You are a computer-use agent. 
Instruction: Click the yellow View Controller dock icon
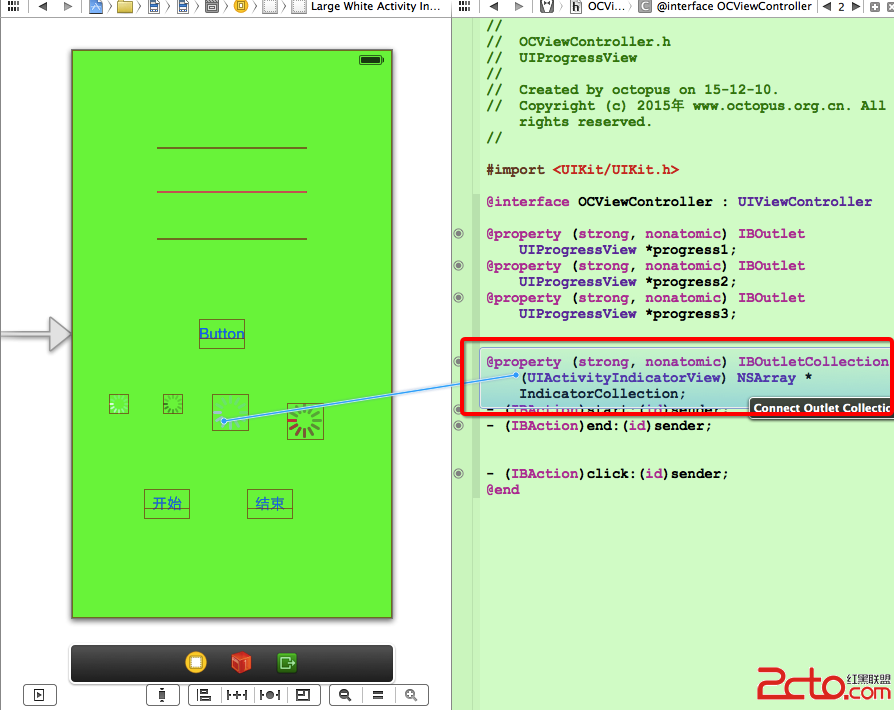(x=196, y=663)
